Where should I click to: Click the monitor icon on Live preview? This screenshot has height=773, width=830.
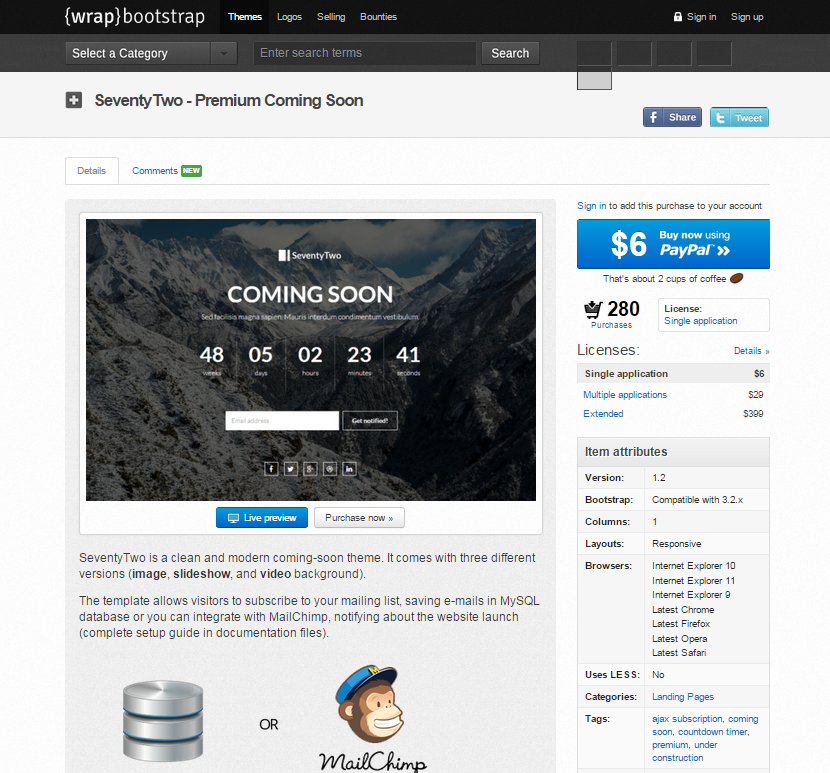click(x=233, y=518)
